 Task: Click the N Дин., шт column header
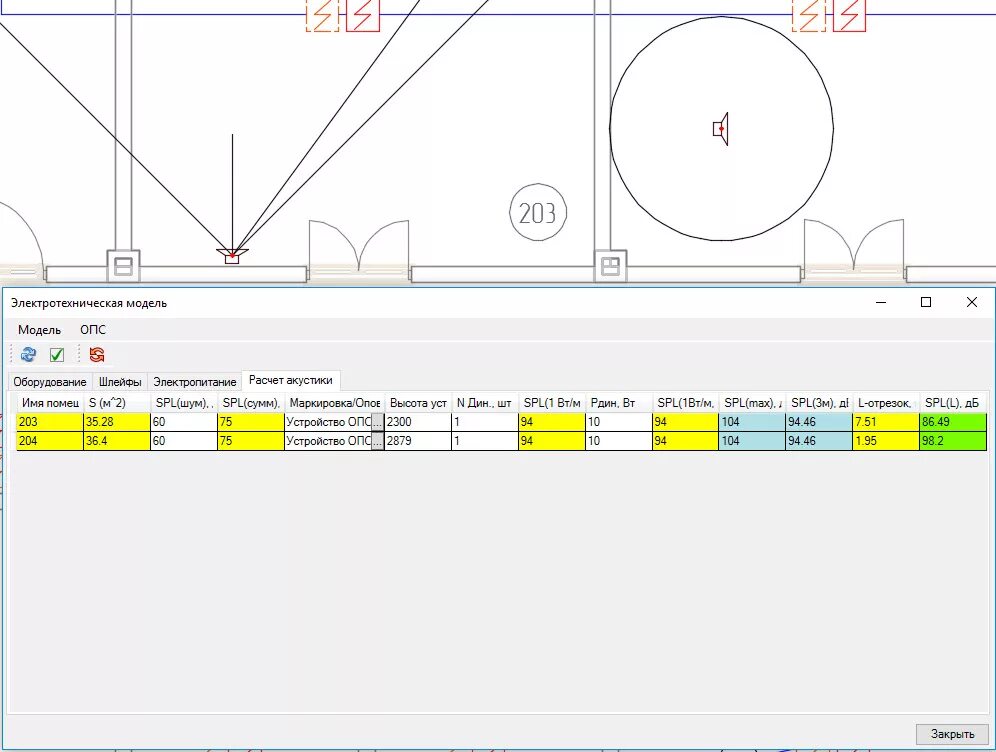pyautogui.click(x=485, y=403)
